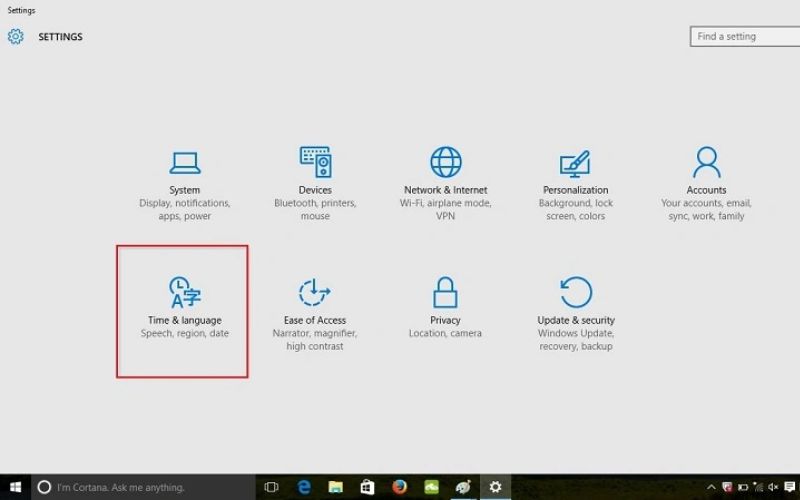
Task: Click the Cortana Ask me anything field
Action: (x=143, y=487)
